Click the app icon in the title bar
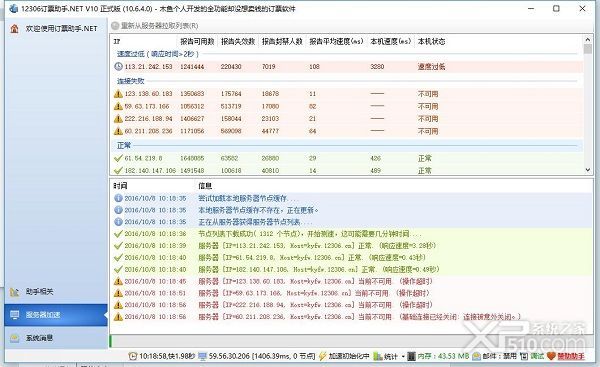The image size is (600, 367). pos(13,8)
